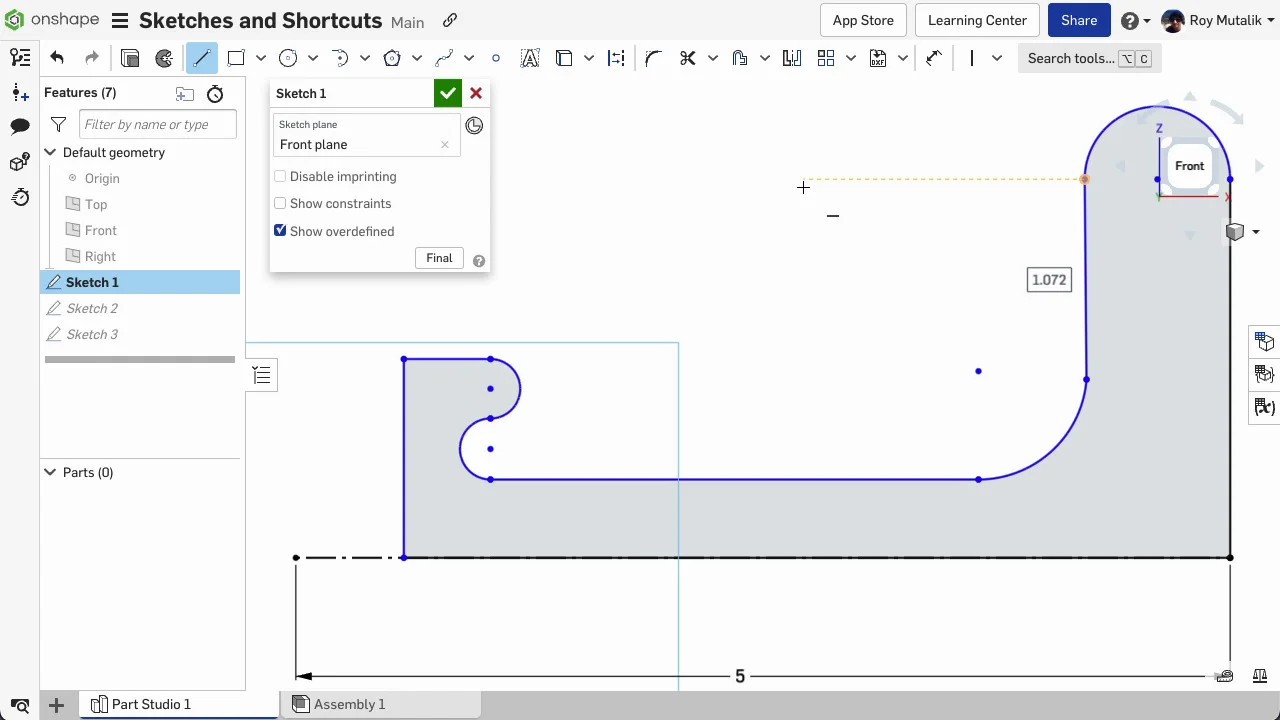Open circle tool dropdown arrow
This screenshot has width=1280, height=720.
click(312, 58)
